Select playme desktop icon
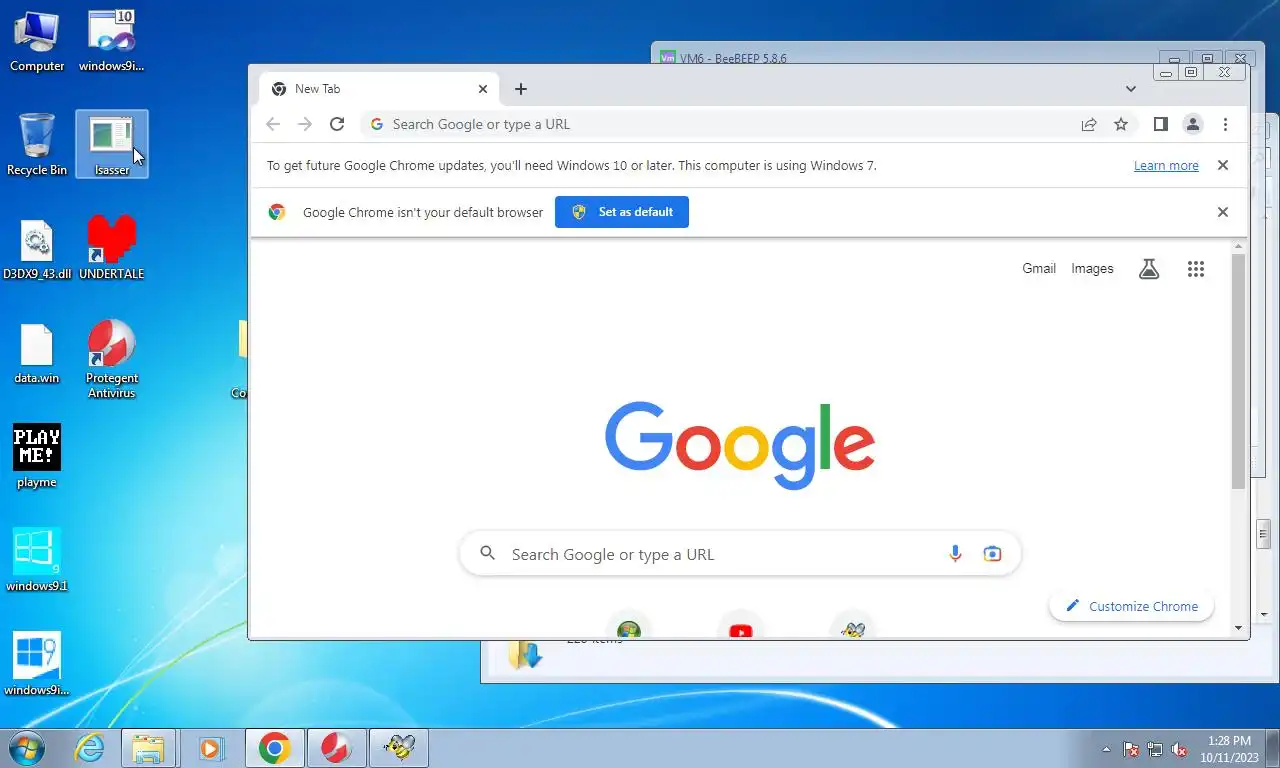The height and width of the screenshot is (768, 1280). pyautogui.click(x=37, y=456)
